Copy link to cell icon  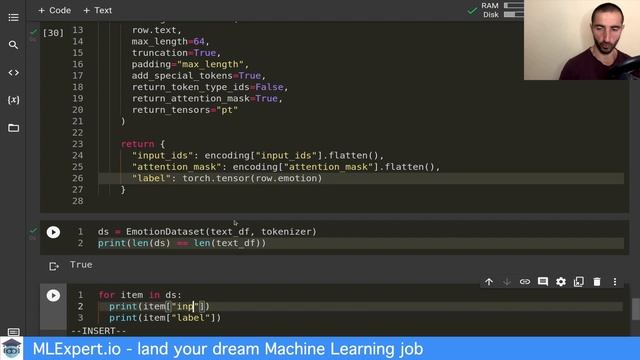pyautogui.click(x=525, y=282)
